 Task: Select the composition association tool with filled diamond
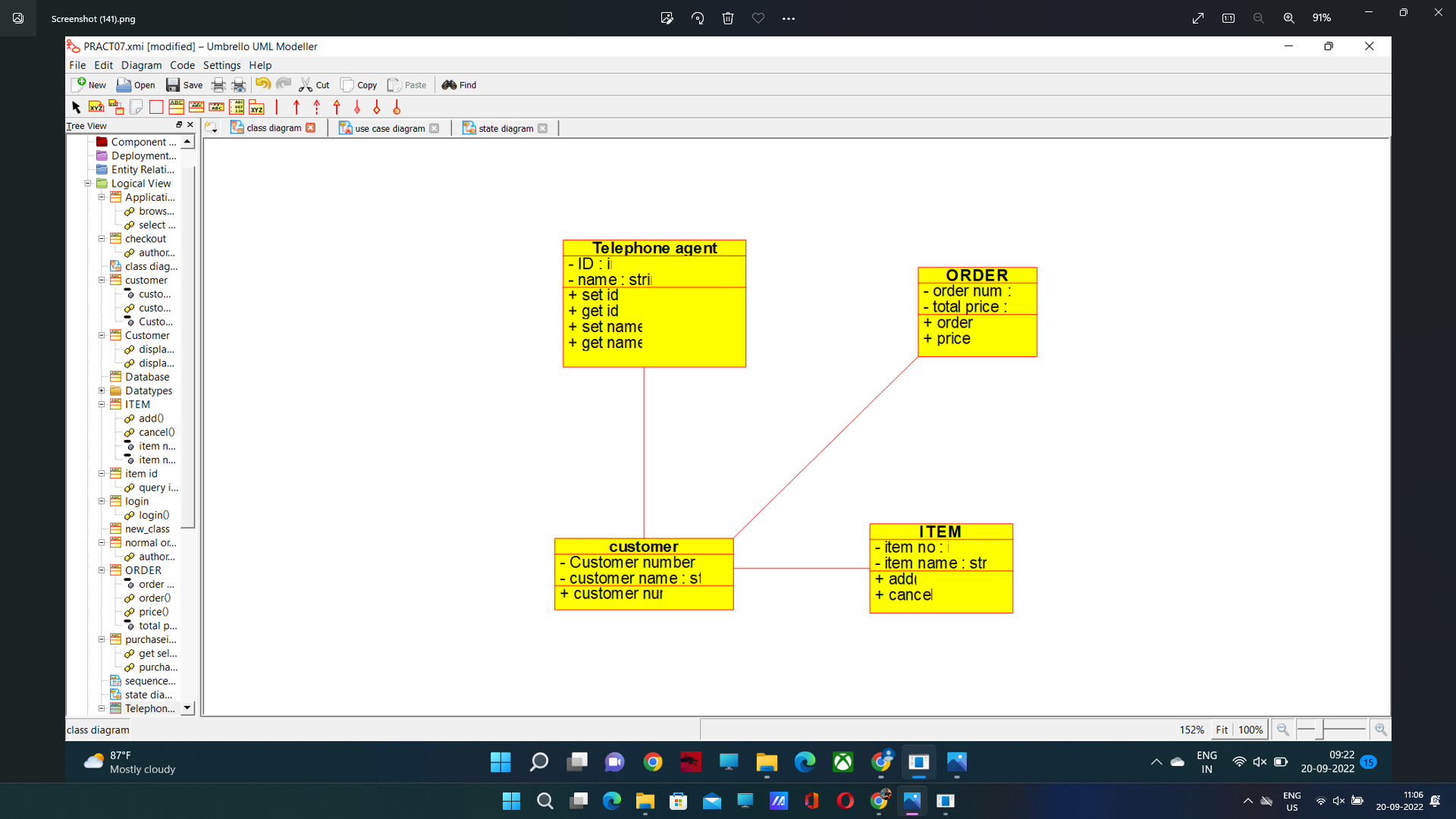(356, 107)
